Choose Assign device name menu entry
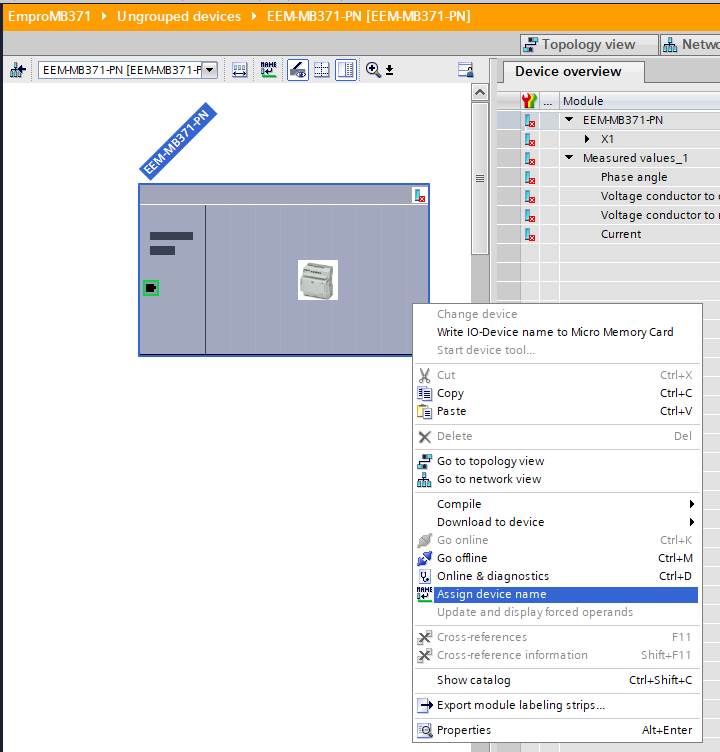Screen dimensions: 720x752 coord(557,595)
